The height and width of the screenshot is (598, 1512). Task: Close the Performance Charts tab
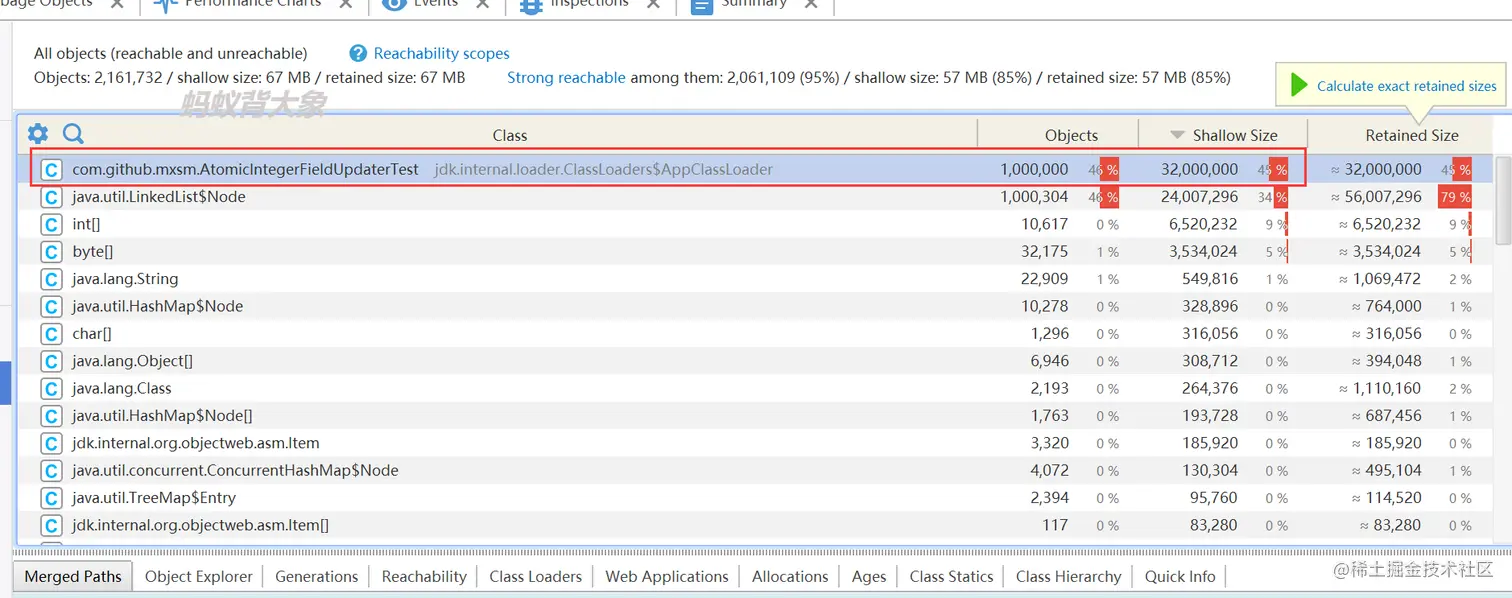pos(347,4)
